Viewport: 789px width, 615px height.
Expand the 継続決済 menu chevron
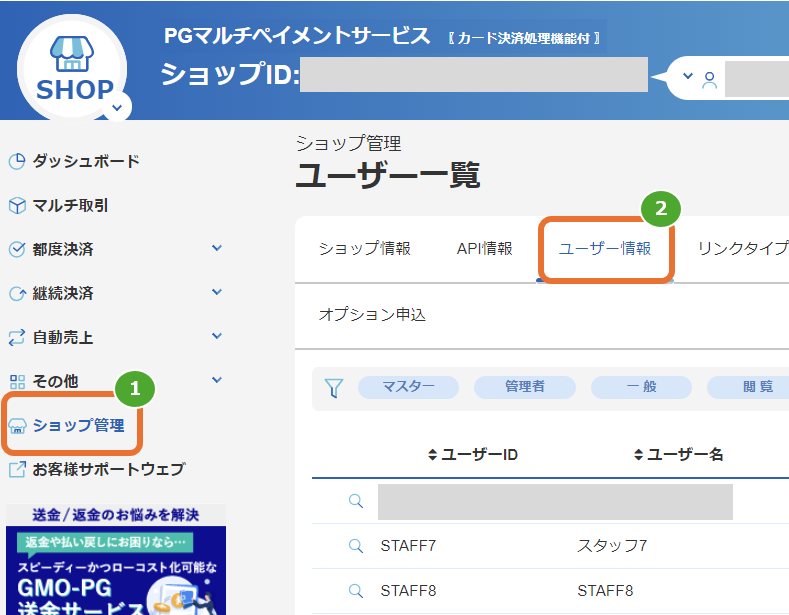pyautogui.click(x=217, y=292)
